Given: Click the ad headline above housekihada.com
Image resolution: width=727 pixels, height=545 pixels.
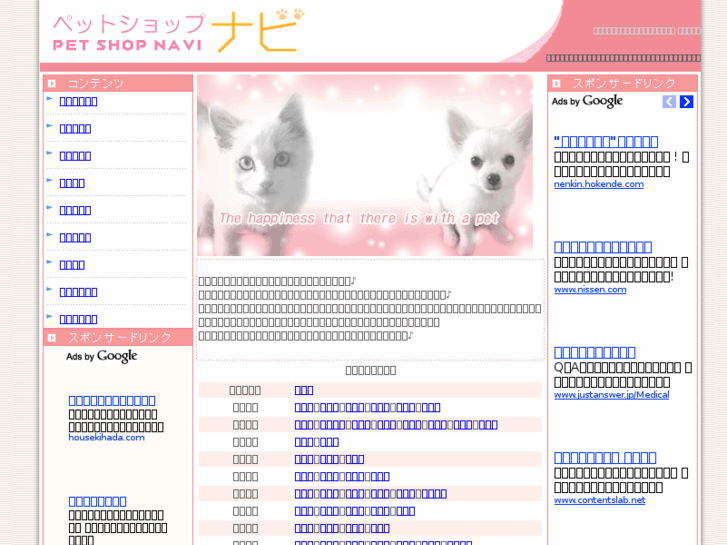Looking at the screenshot, I should (x=112, y=400).
